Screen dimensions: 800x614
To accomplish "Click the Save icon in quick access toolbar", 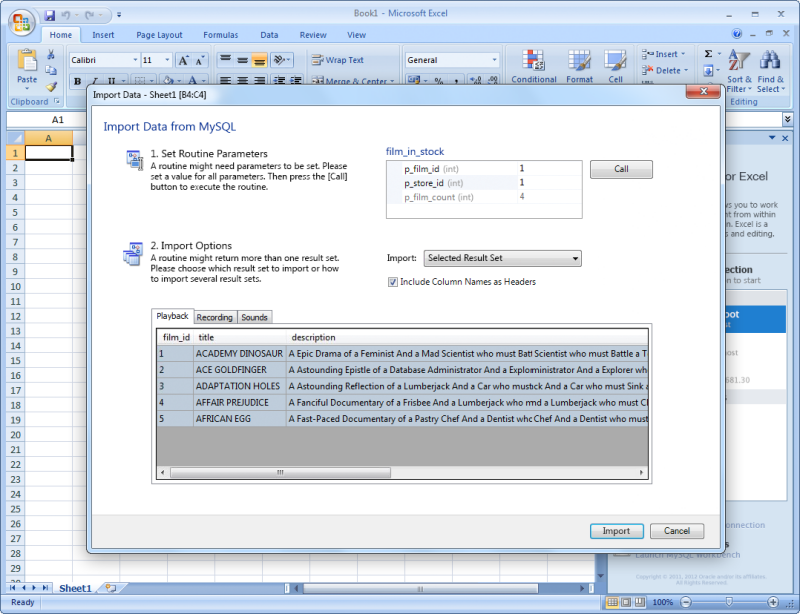I will click(49, 15).
